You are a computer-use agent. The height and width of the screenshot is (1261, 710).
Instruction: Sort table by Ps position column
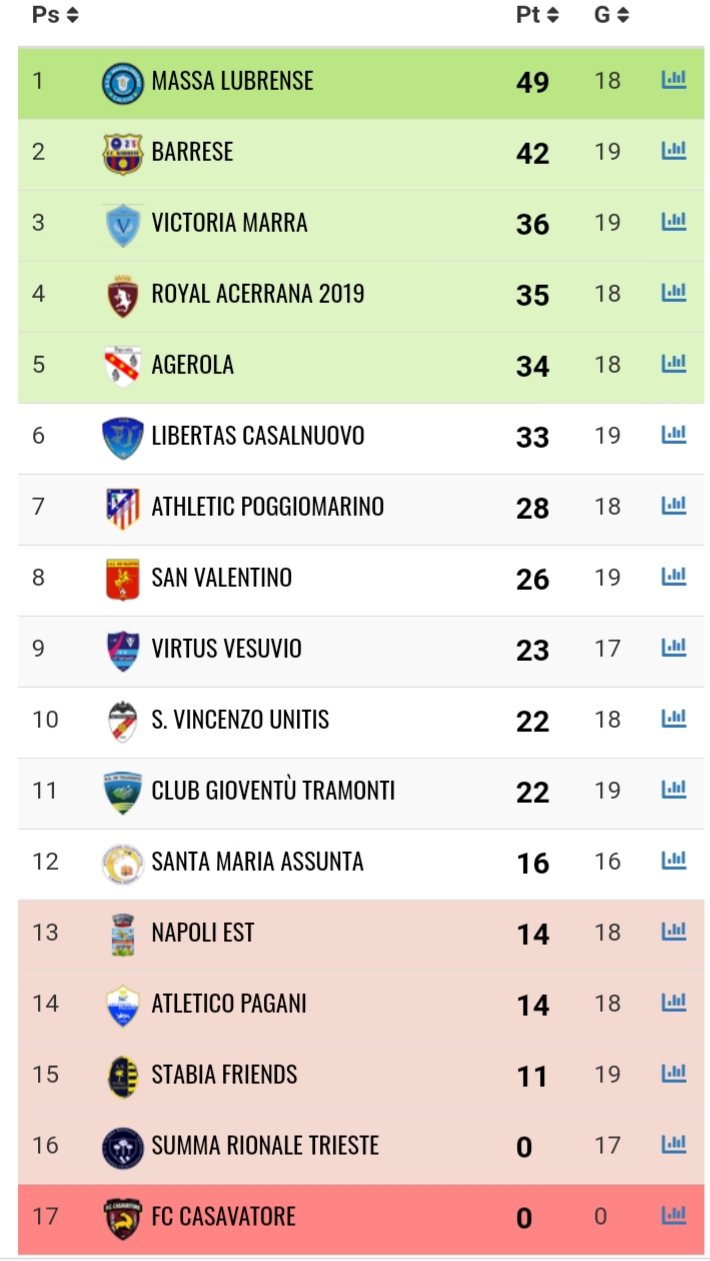coord(55,15)
